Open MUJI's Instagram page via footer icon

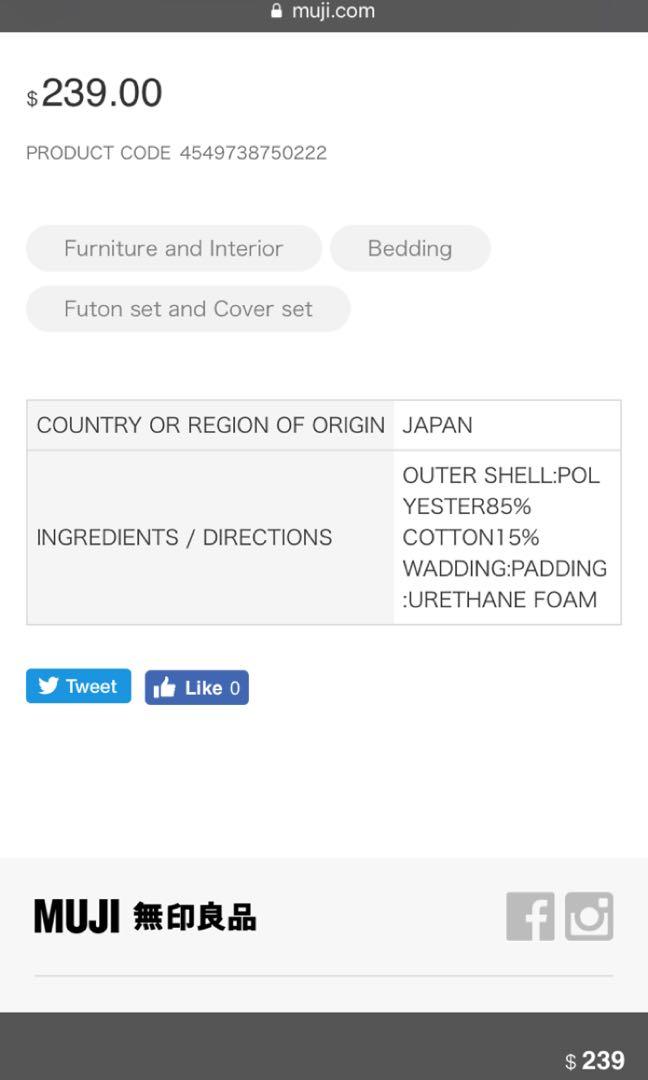click(591, 917)
